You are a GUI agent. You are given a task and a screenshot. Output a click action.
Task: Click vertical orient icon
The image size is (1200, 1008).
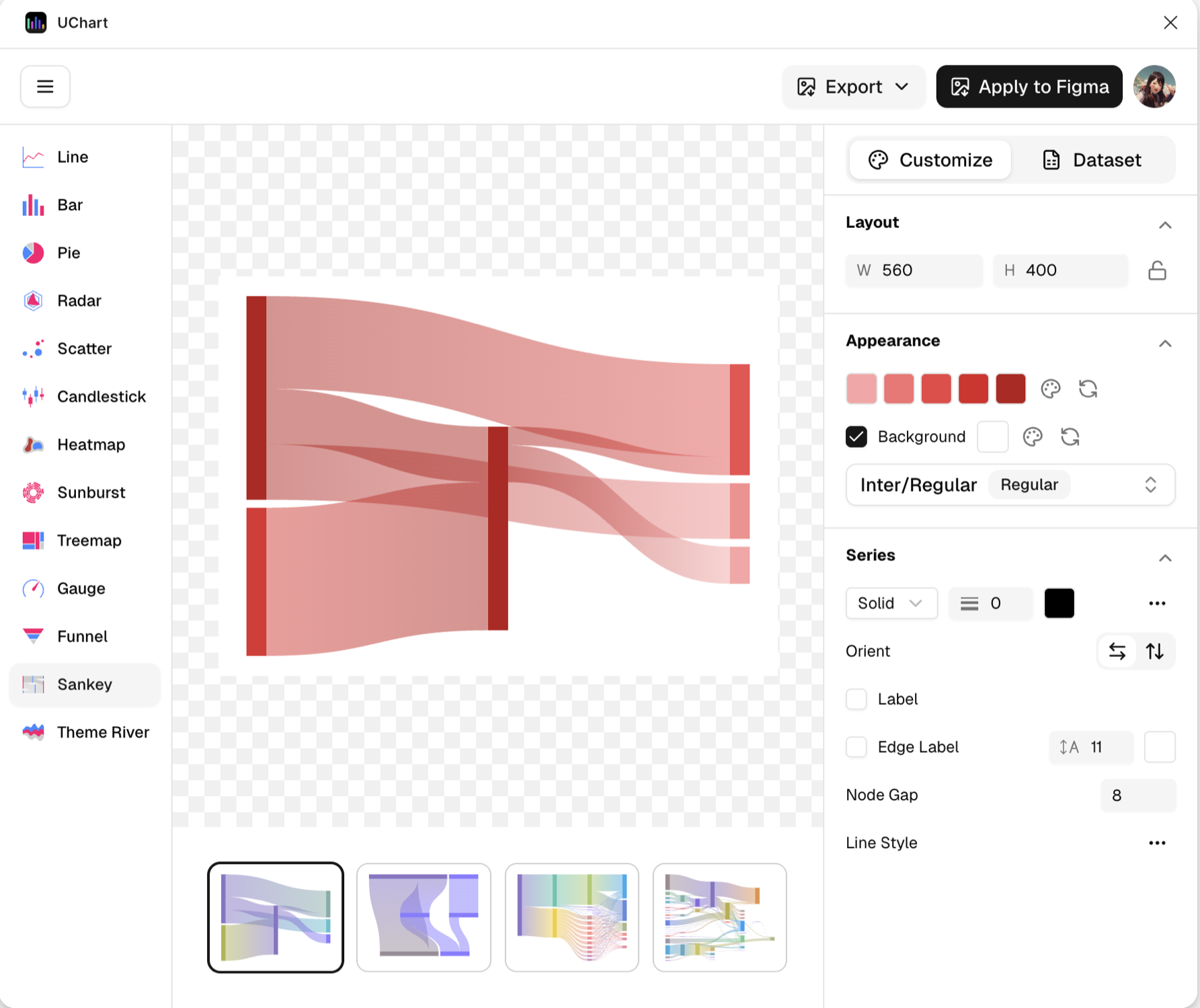(x=1155, y=651)
